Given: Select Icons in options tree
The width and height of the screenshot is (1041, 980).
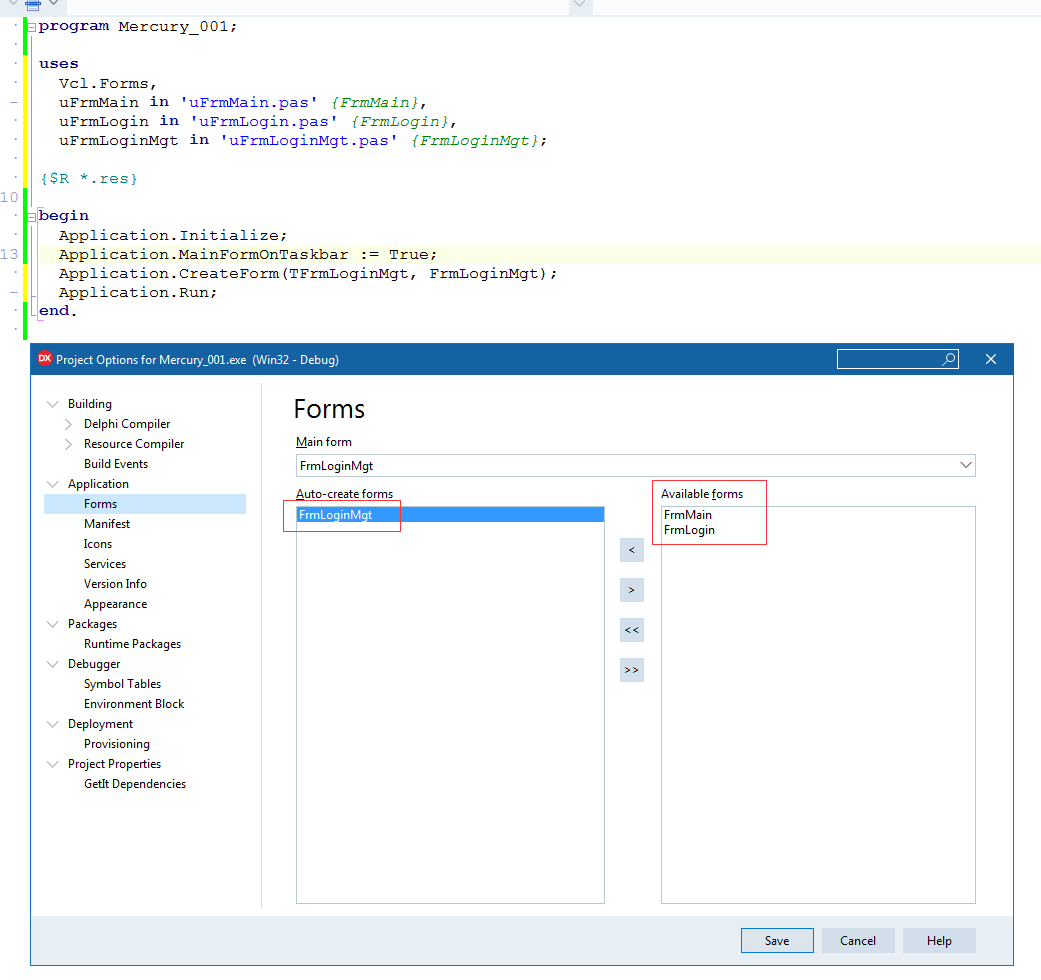Looking at the screenshot, I should [x=98, y=544].
